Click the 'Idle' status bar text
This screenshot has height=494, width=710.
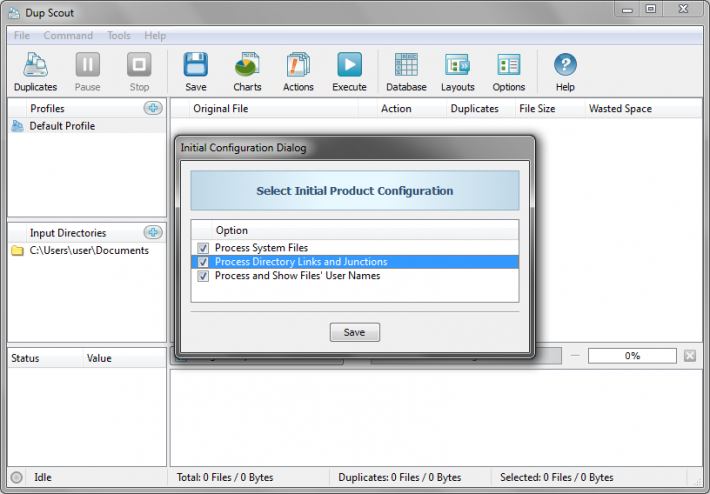pos(43,477)
